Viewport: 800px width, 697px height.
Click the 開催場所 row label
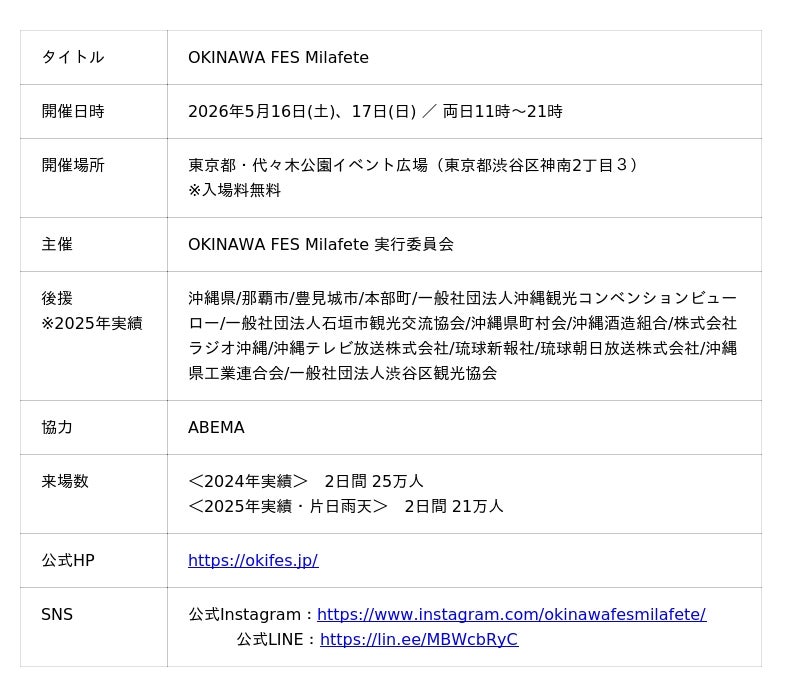(x=72, y=165)
